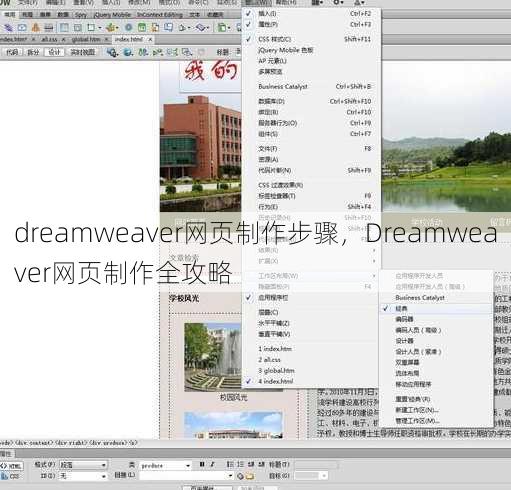The width and height of the screenshot is (511, 490).
Task: Insert a Named Anchor via anchor icon
Action: coord(35,27)
